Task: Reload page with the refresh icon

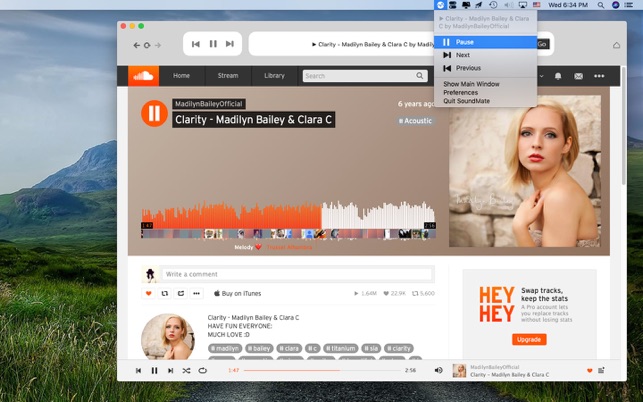Action: coord(147,45)
